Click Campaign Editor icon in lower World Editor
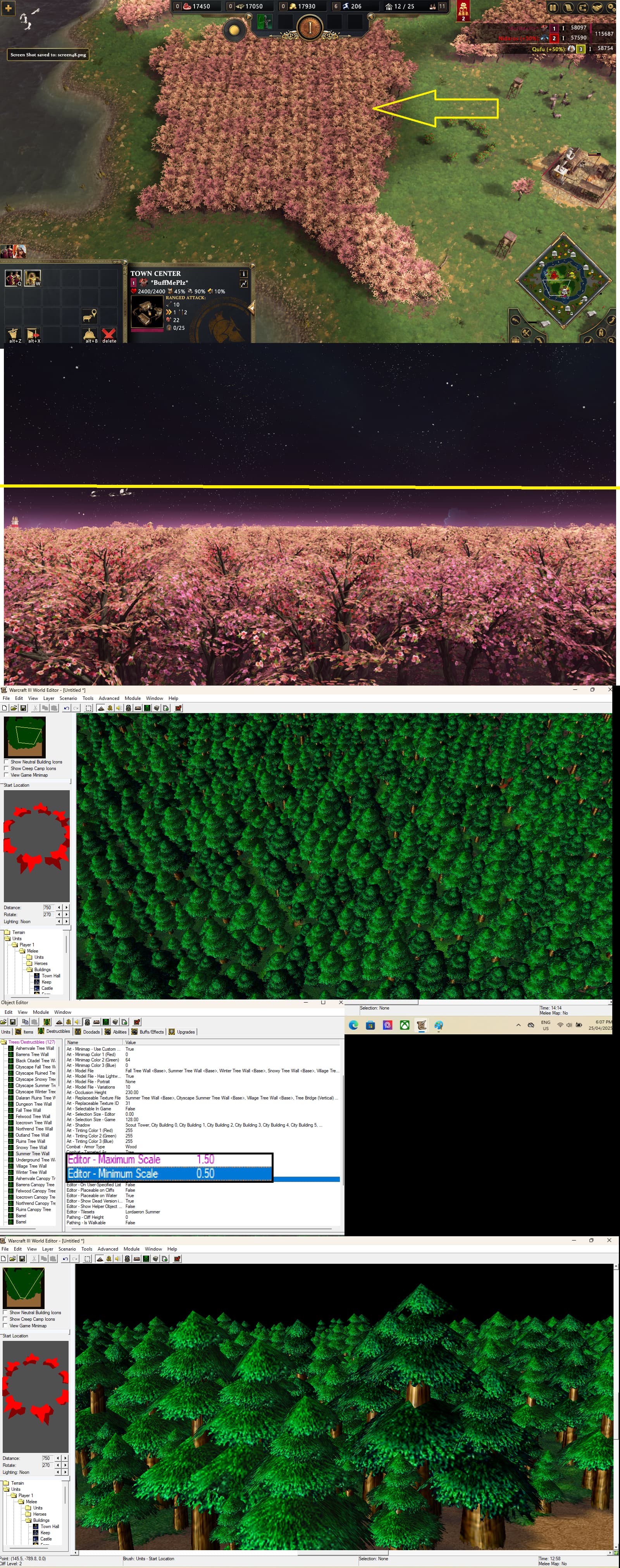 137,1258
